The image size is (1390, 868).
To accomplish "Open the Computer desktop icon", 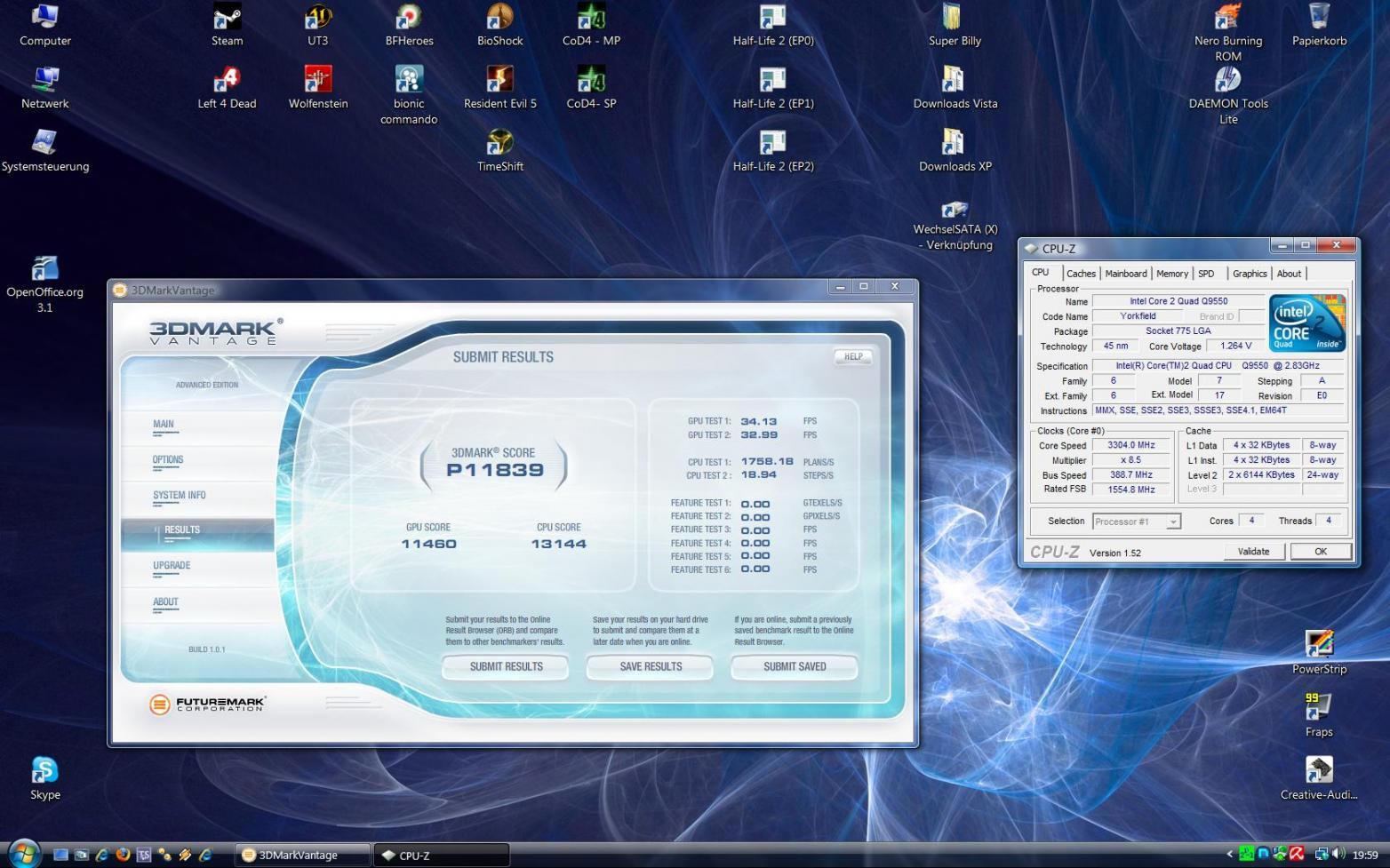I will pyautogui.click(x=45, y=25).
